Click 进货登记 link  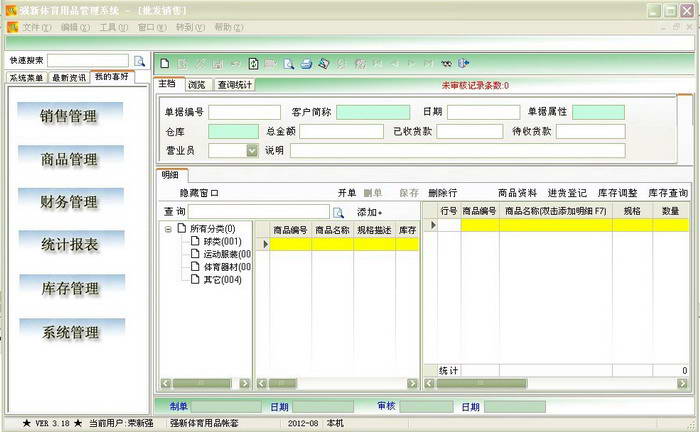point(567,193)
